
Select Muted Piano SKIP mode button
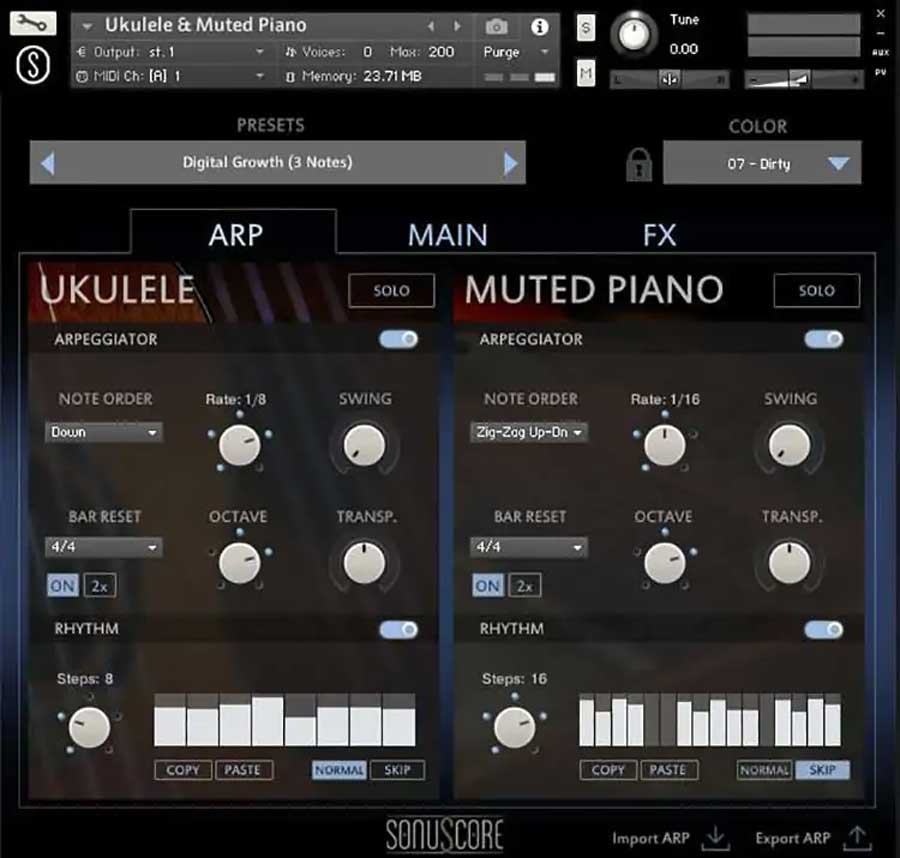click(x=823, y=770)
